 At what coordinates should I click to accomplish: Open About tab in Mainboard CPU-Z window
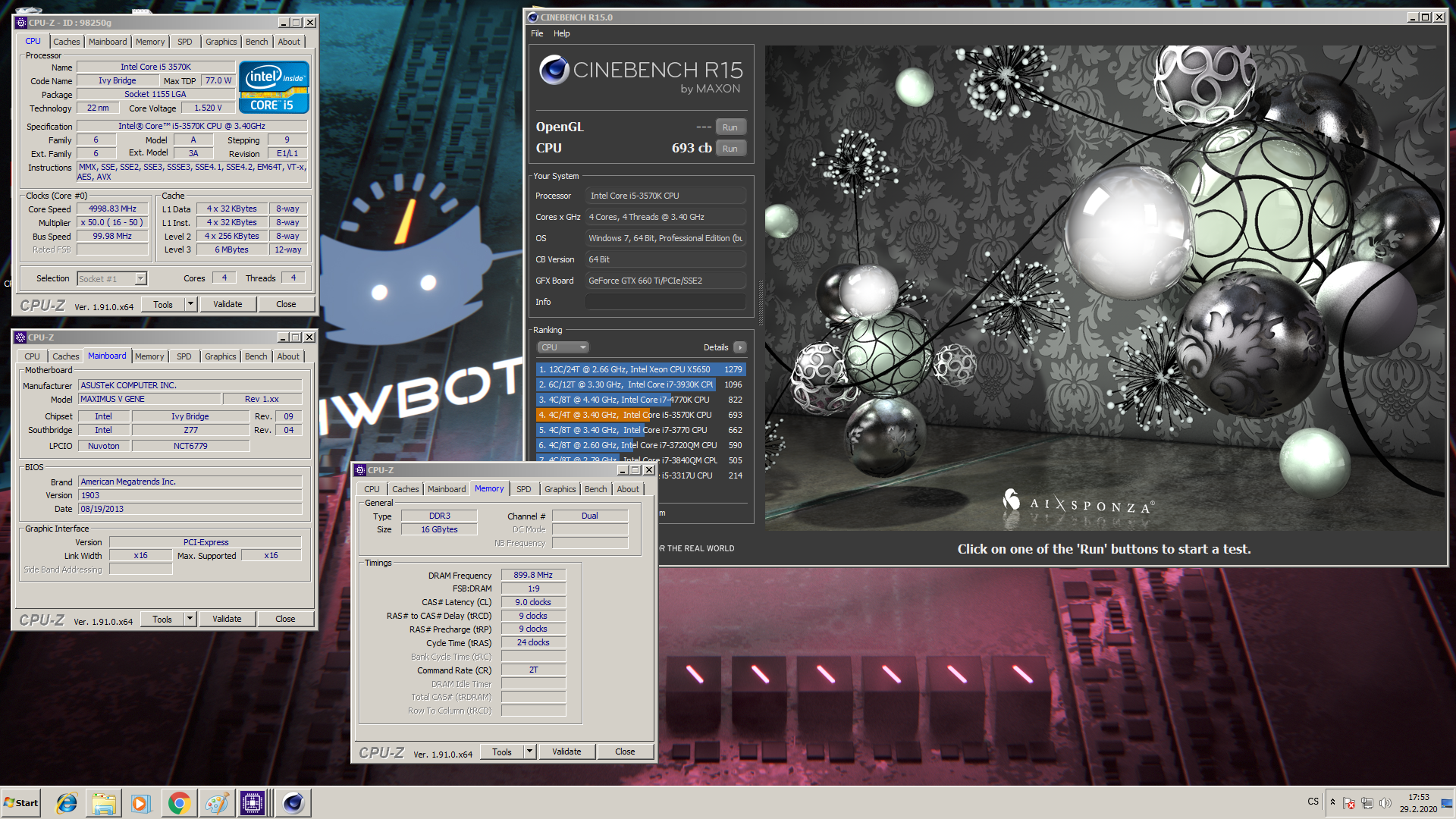pyautogui.click(x=288, y=356)
